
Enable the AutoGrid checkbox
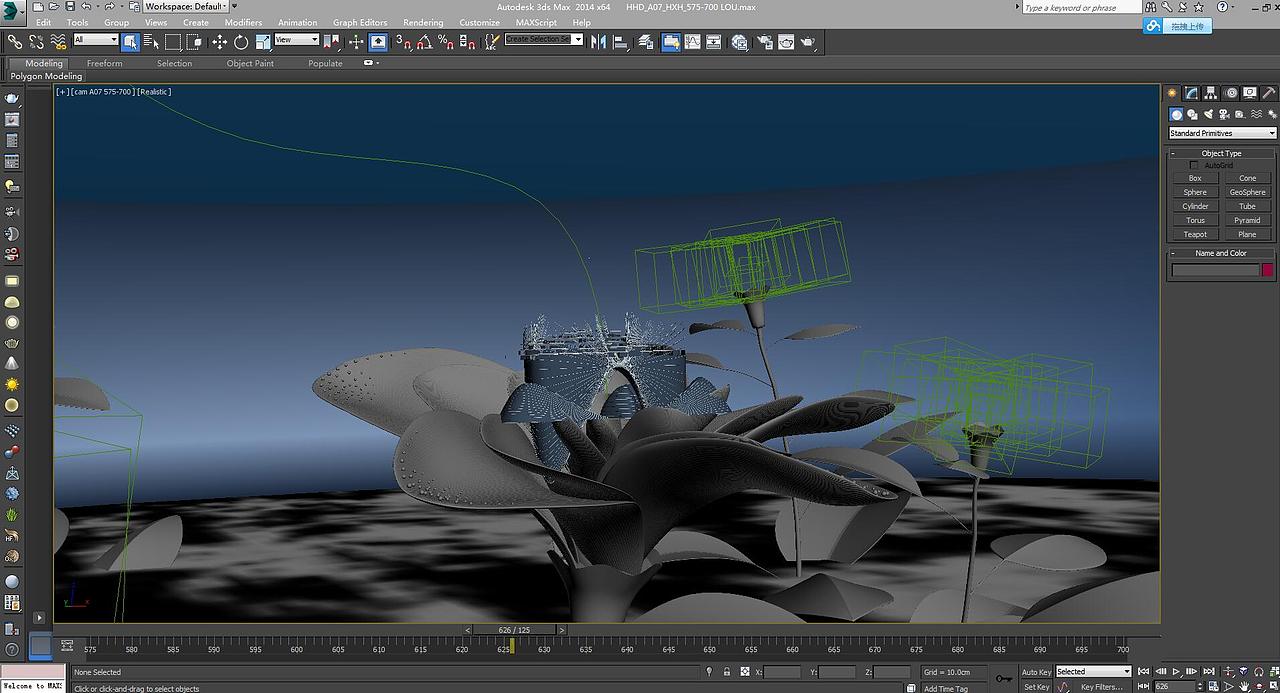click(x=1193, y=165)
